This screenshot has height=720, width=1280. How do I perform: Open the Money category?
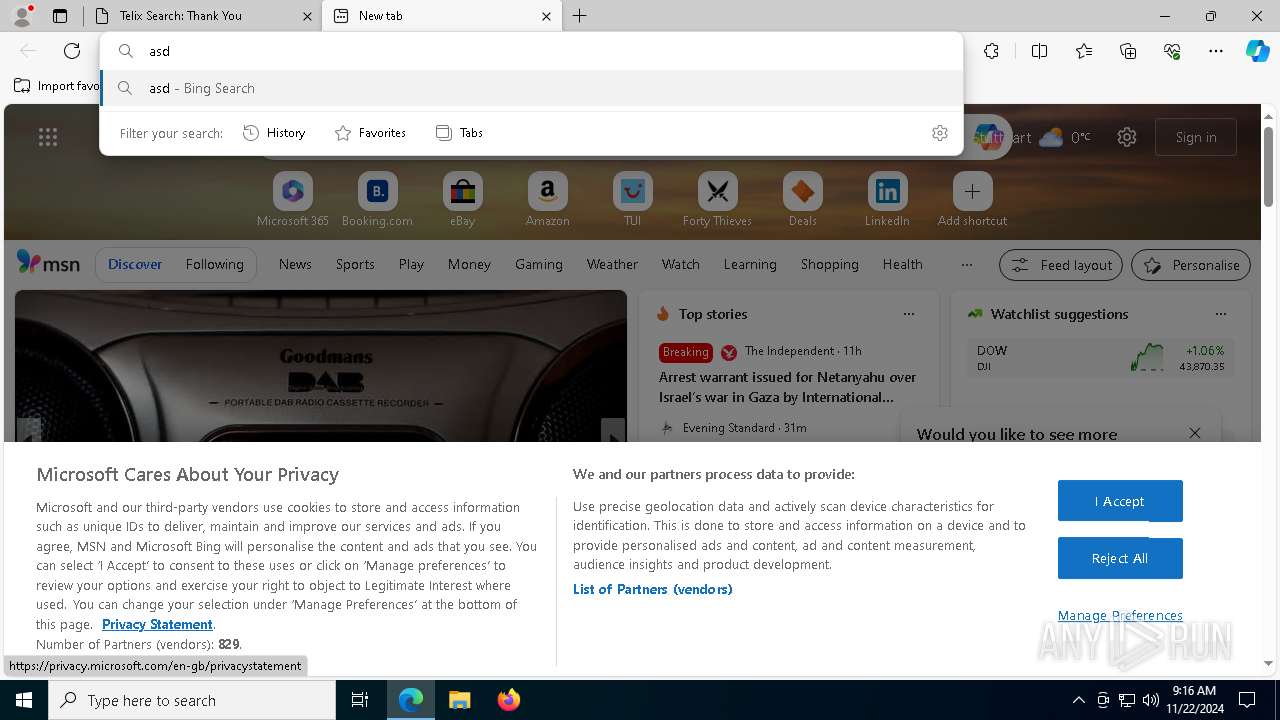tap(469, 265)
